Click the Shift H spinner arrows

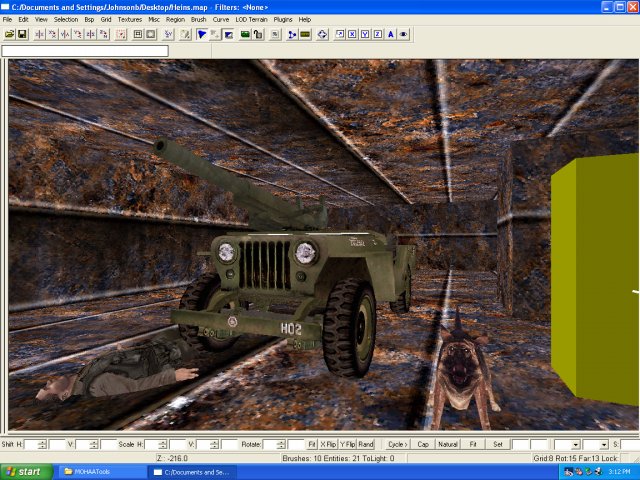click(x=43, y=444)
